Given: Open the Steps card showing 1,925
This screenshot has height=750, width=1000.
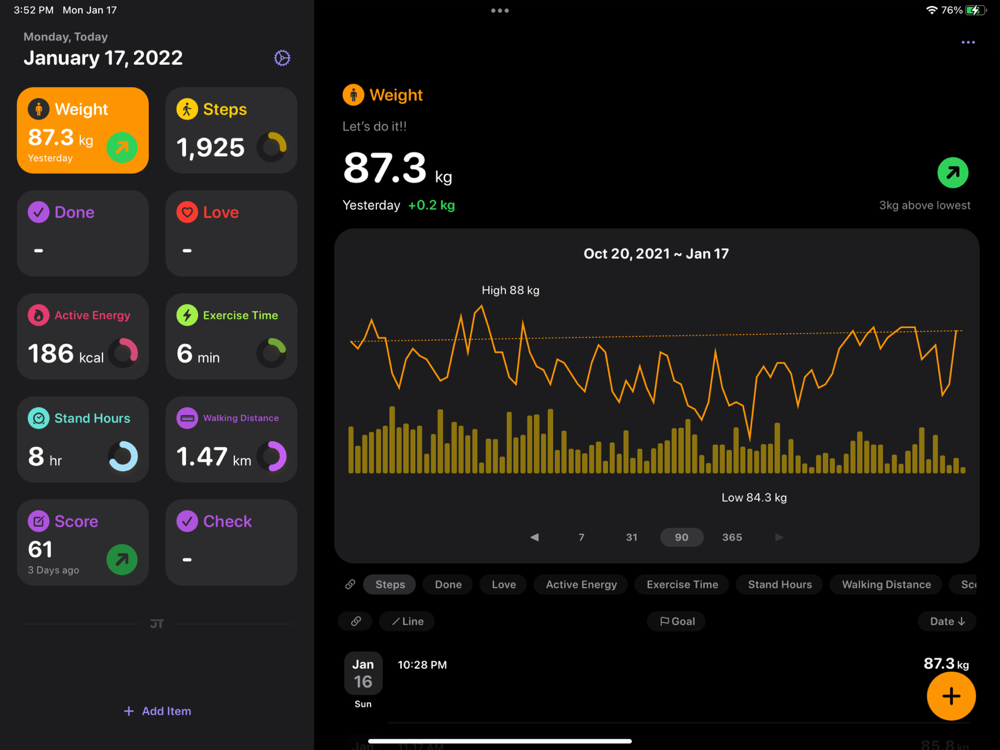Looking at the screenshot, I should click(x=232, y=130).
